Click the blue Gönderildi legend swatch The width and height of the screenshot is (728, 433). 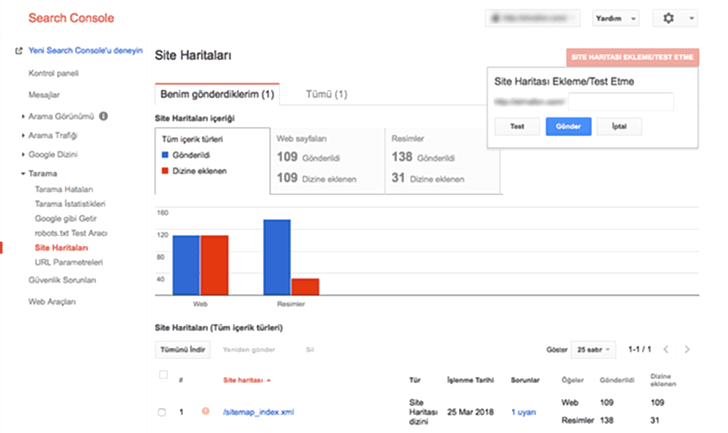[165, 155]
